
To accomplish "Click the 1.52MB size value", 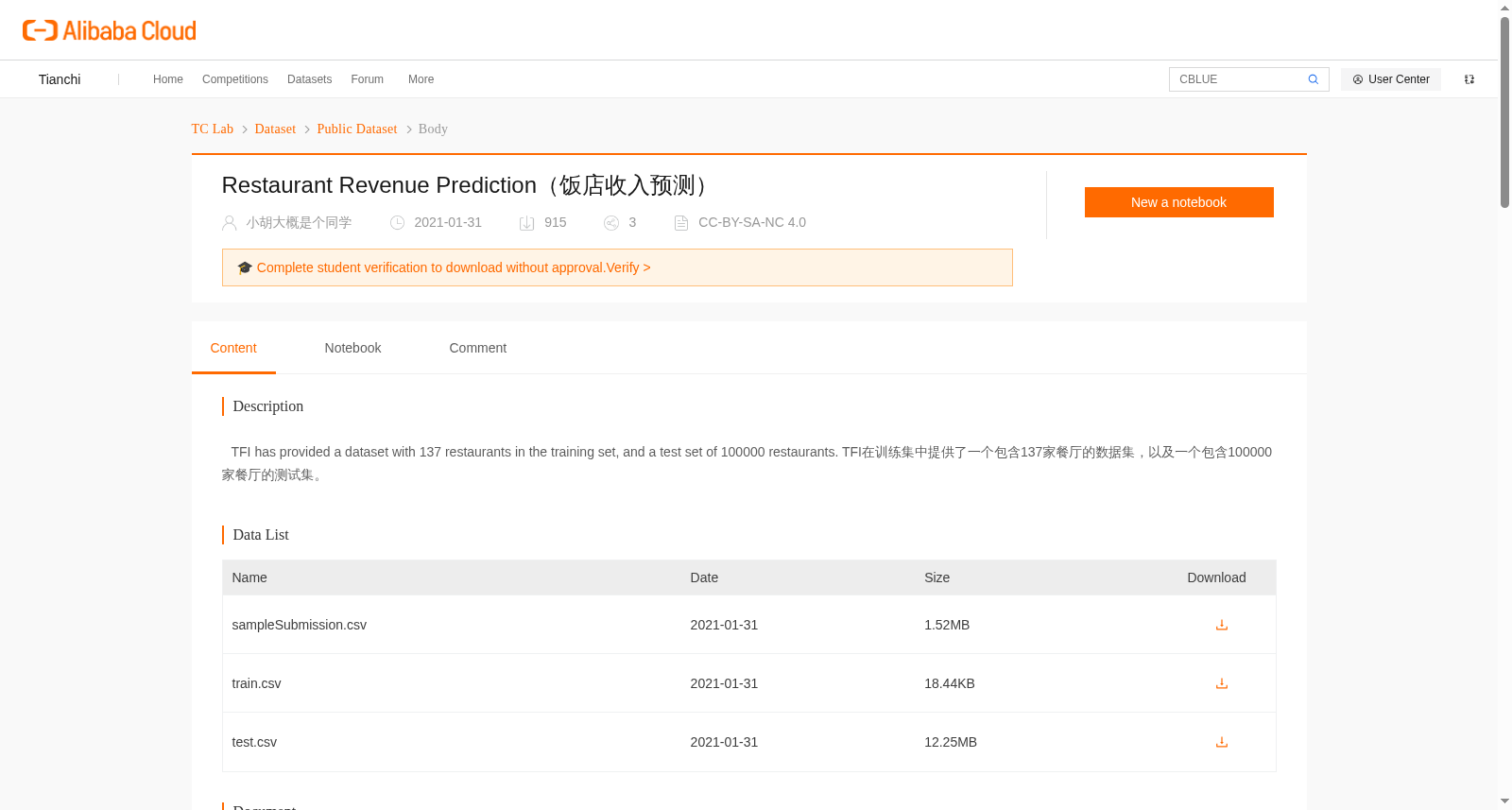I will 947,625.
